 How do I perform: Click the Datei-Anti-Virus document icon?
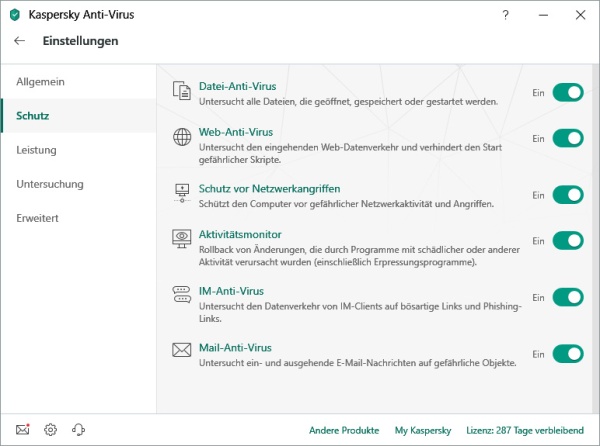182,91
